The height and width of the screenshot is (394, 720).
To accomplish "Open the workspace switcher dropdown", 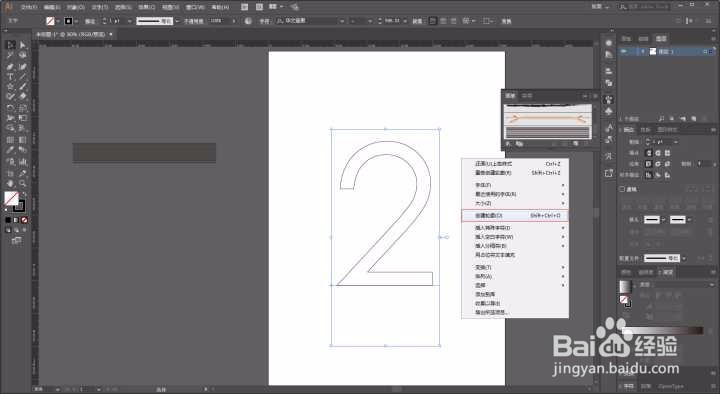I will point(601,6).
